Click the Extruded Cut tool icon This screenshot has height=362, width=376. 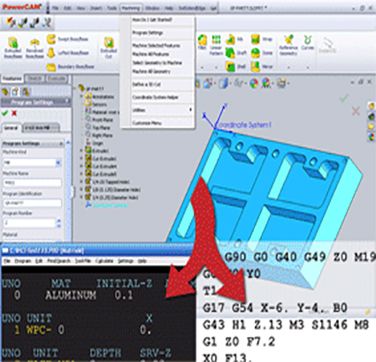(x=109, y=43)
